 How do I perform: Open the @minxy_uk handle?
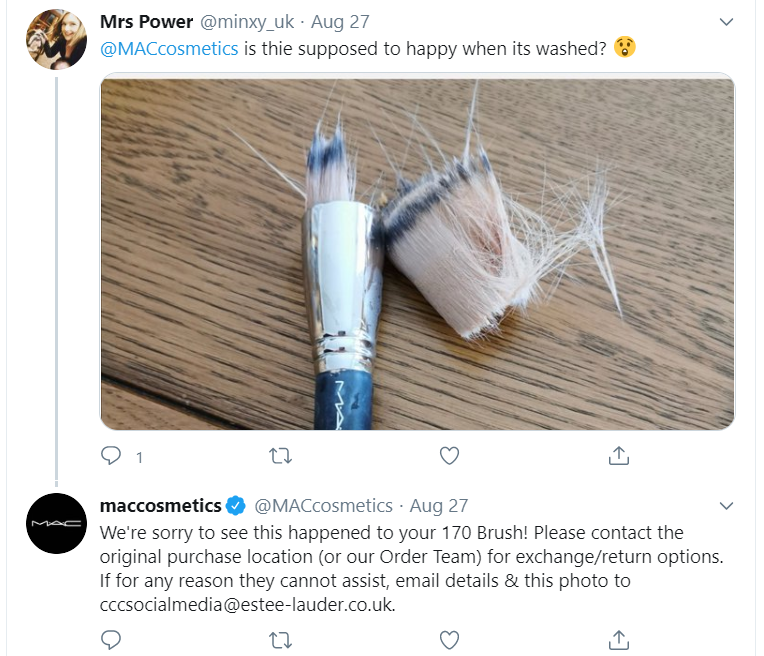coord(247,22)
